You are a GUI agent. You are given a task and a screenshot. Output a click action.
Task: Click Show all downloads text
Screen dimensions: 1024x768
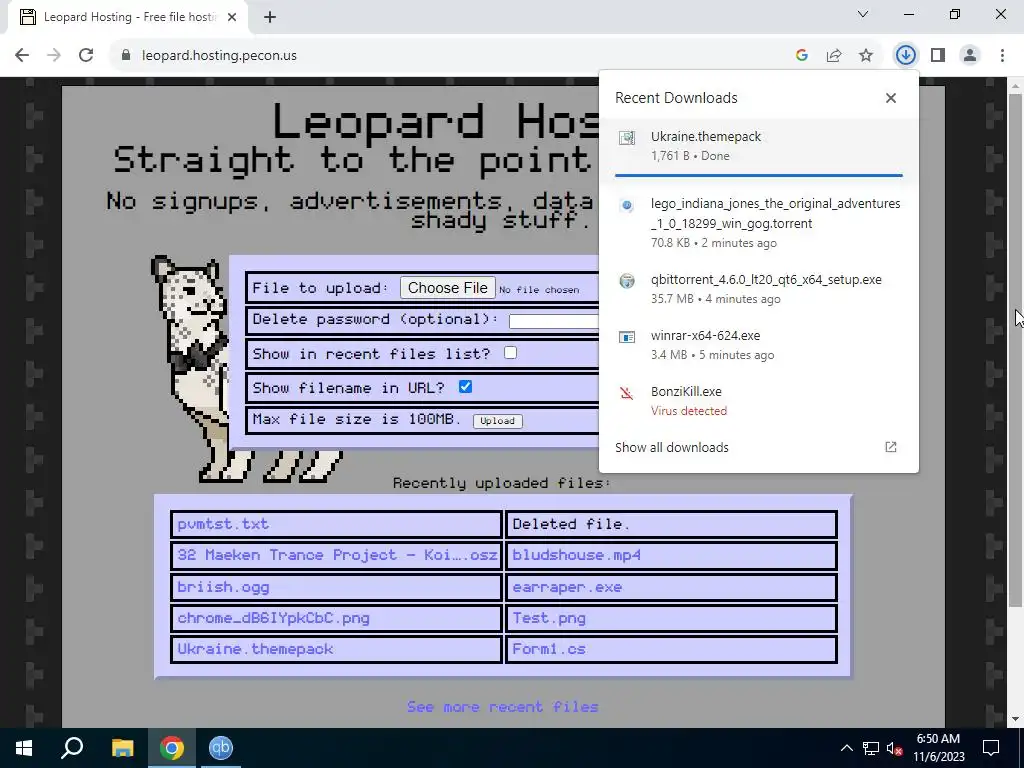tap(671, 447)
